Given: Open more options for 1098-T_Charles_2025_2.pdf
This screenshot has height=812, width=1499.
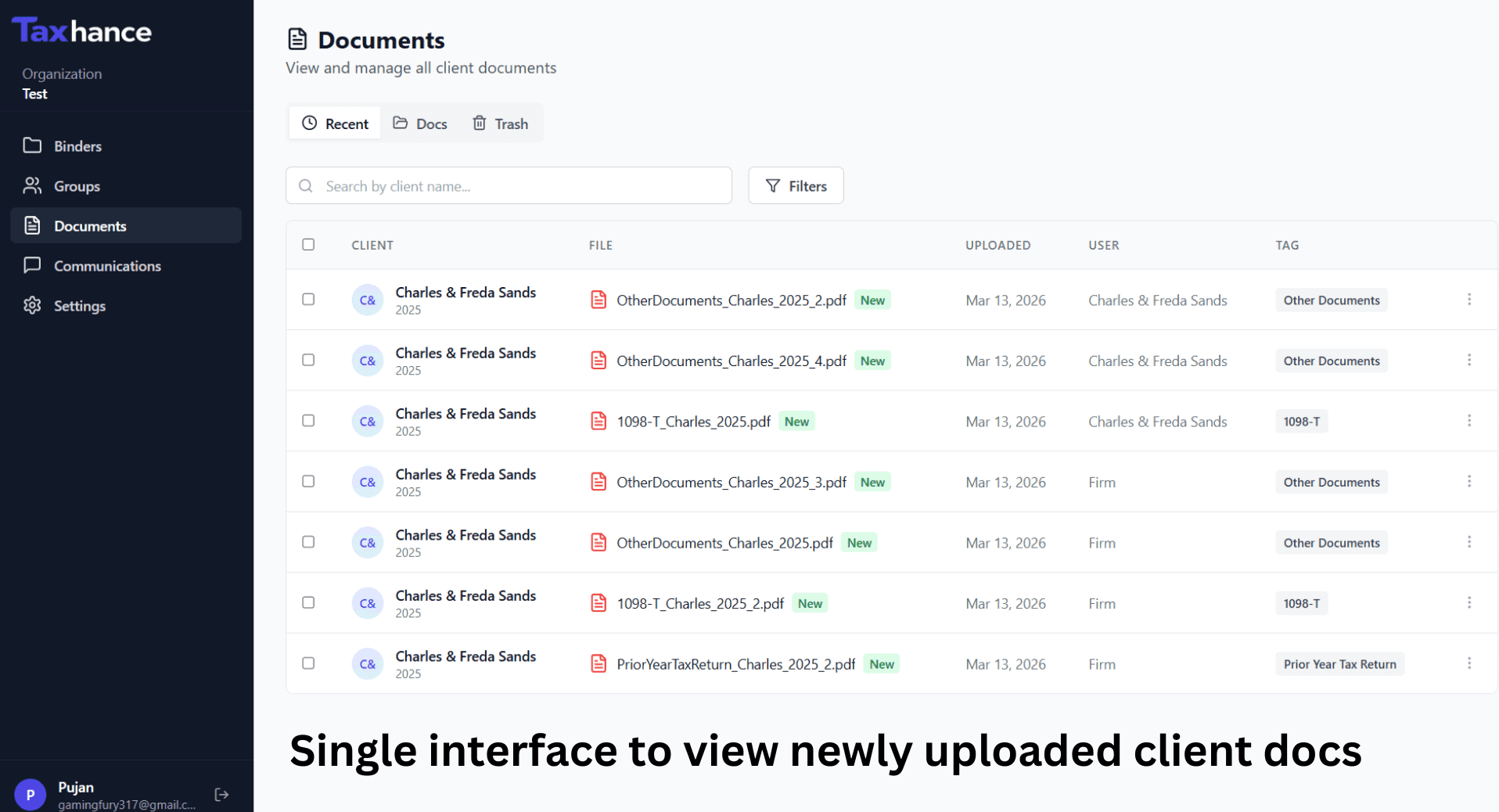Looking at the screenshot, I should [x=1469, y=602].
